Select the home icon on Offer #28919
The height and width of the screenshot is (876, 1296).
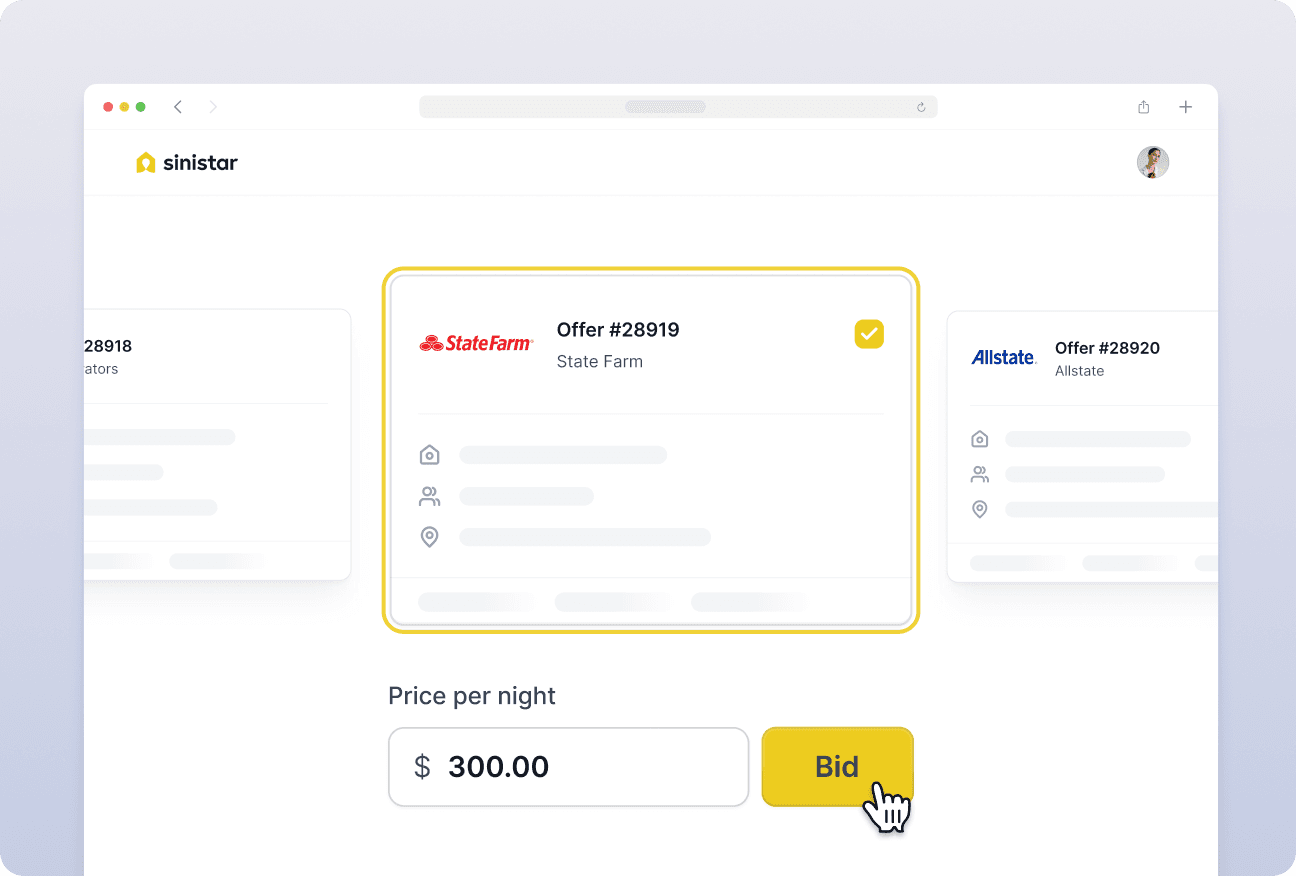pyautogui.click(x=430, y=454)
